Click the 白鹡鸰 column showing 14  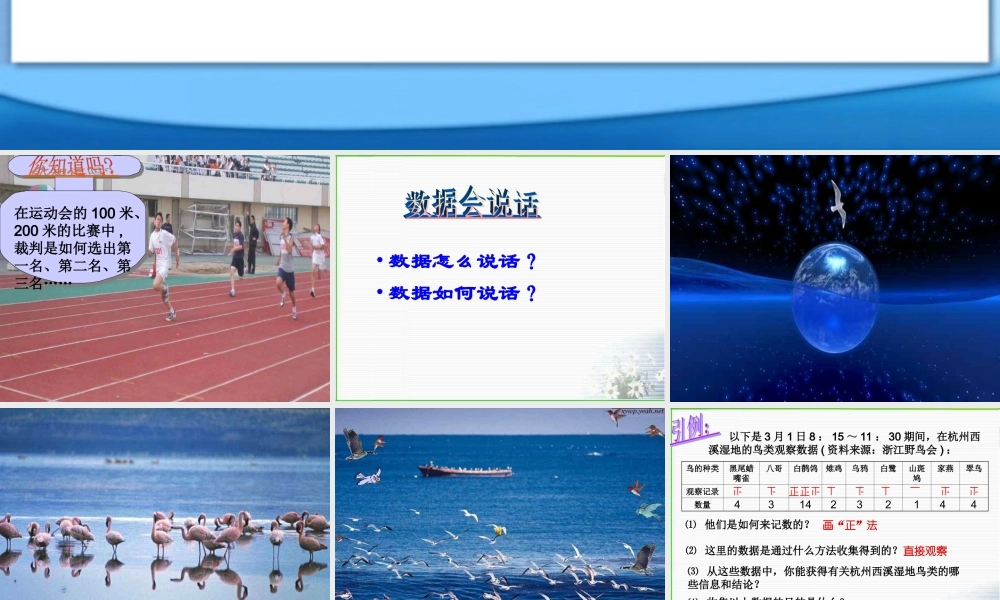tap(807, 502)
